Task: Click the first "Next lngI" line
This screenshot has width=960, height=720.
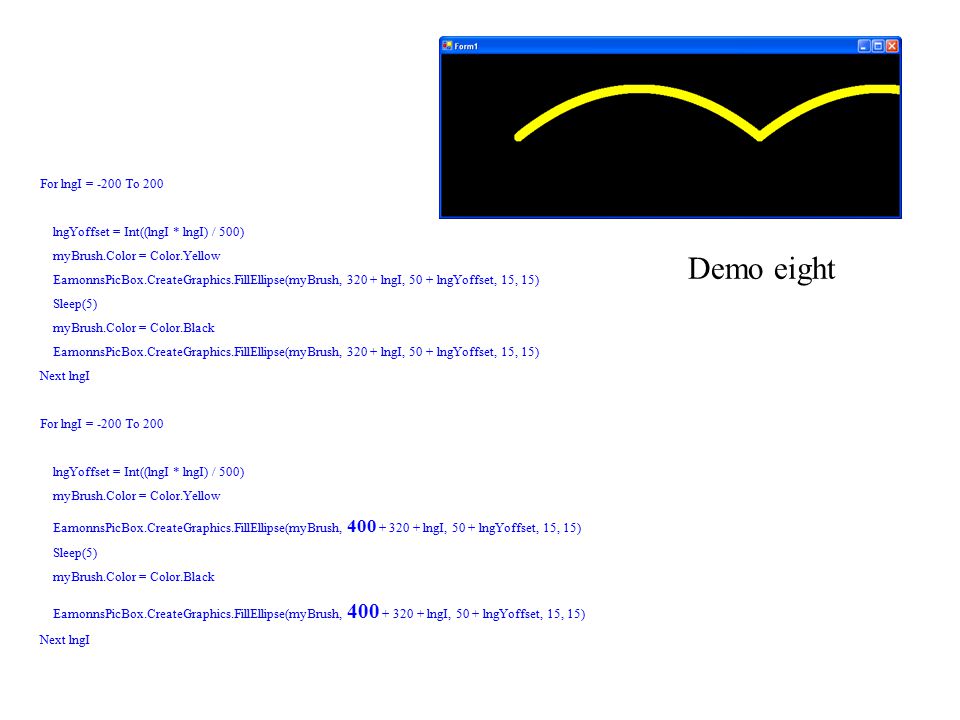Action: [64, 376]
